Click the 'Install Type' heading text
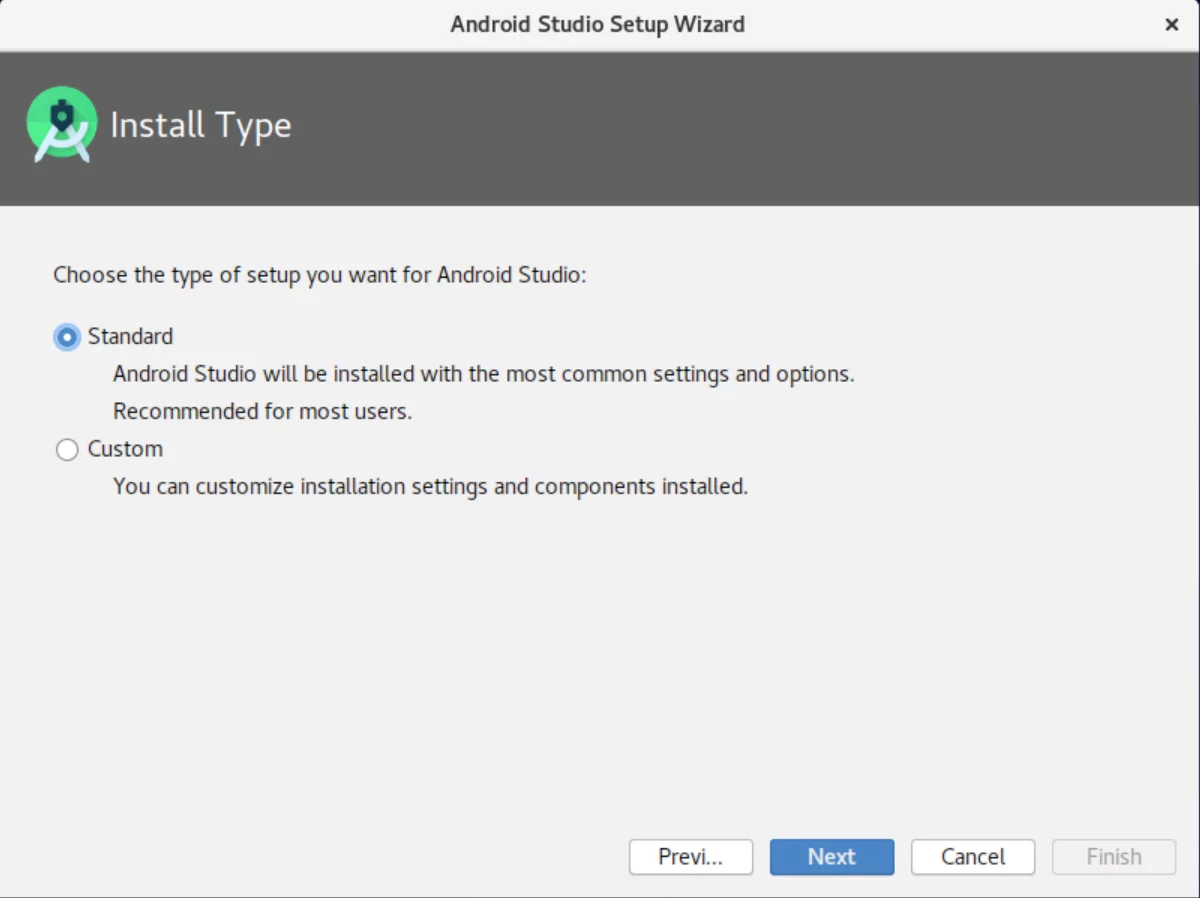Viewport: 1200px width, 898px height. pos(201,126)
